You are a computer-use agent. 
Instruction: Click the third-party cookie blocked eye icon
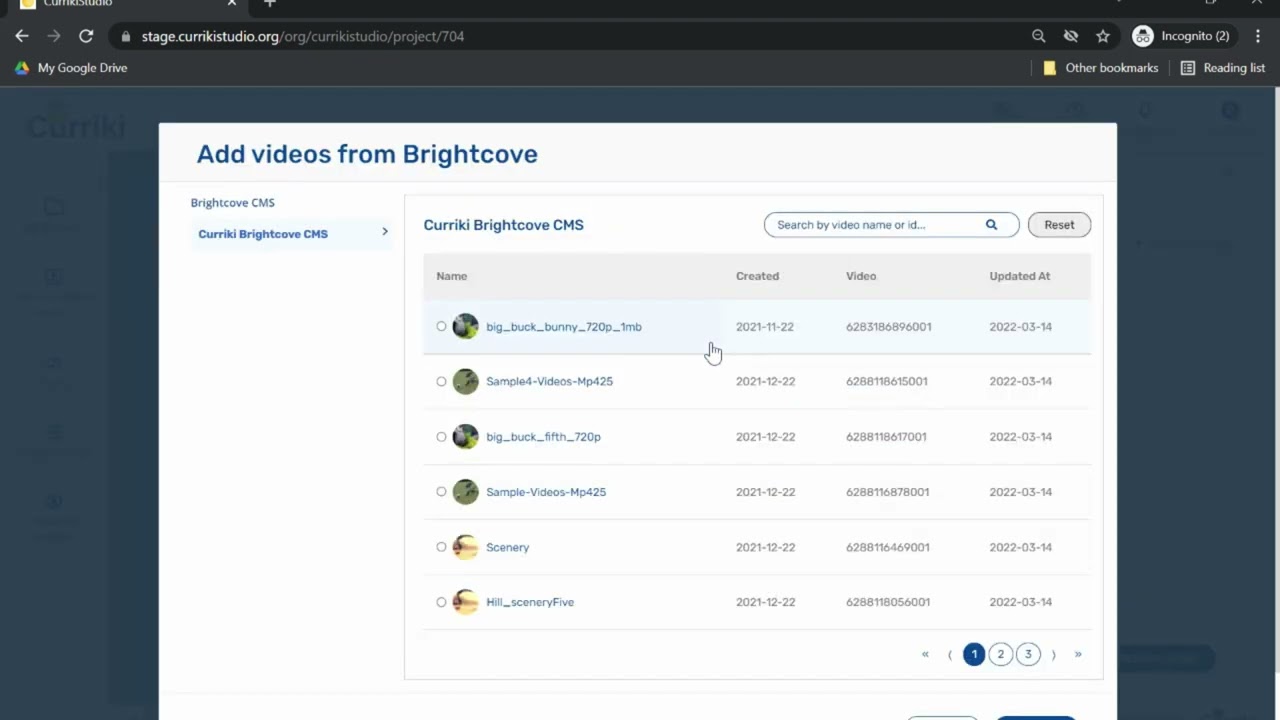(1071, 36)
